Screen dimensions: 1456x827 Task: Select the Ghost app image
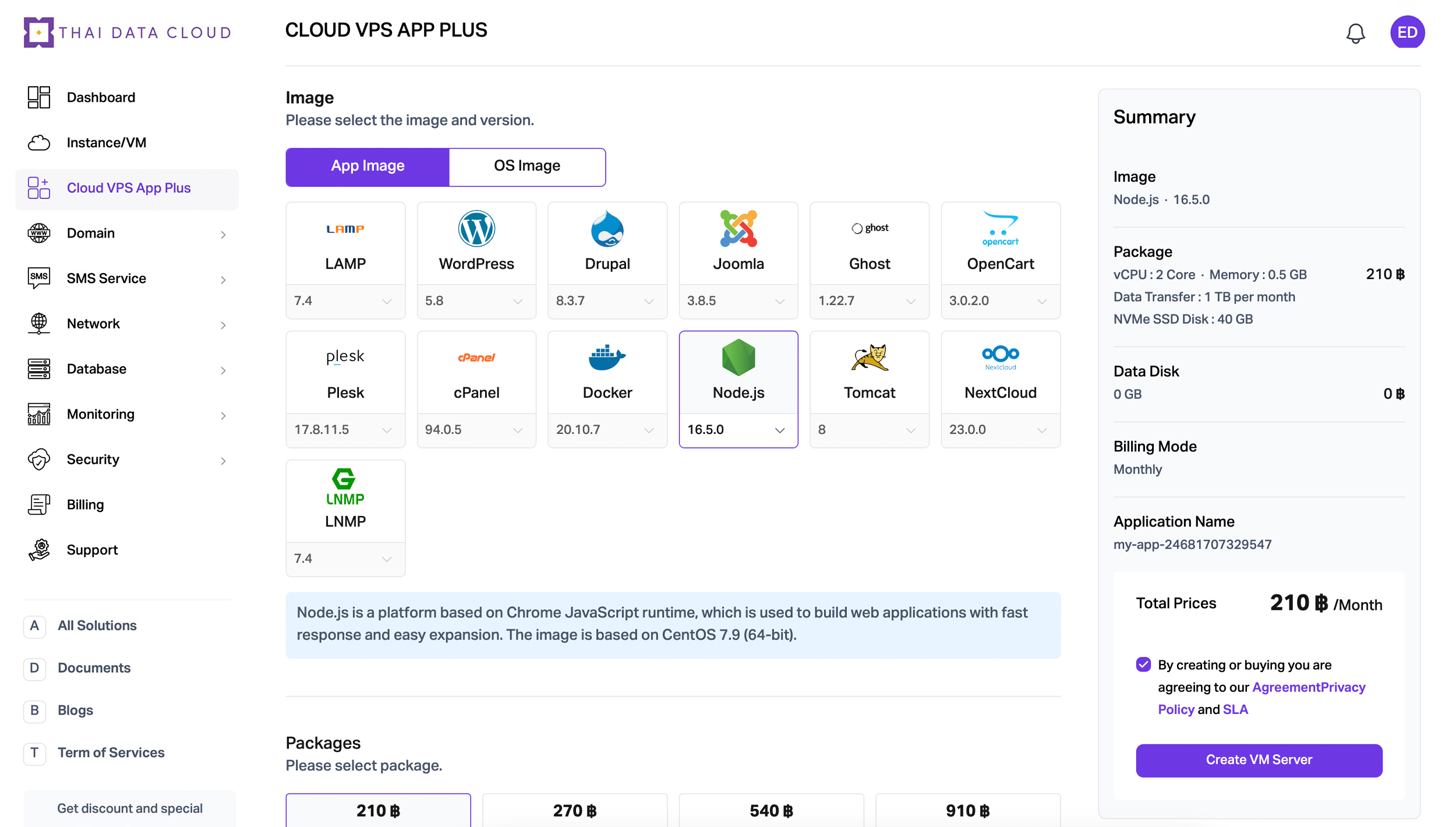pyautogui.click(x=870, y=243)
